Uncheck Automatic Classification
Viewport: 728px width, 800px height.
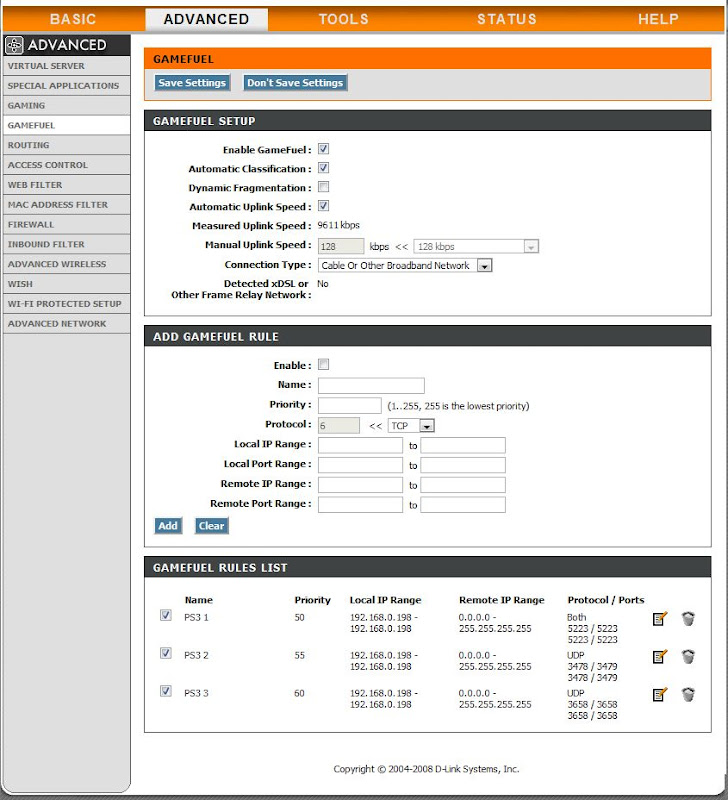323,168
